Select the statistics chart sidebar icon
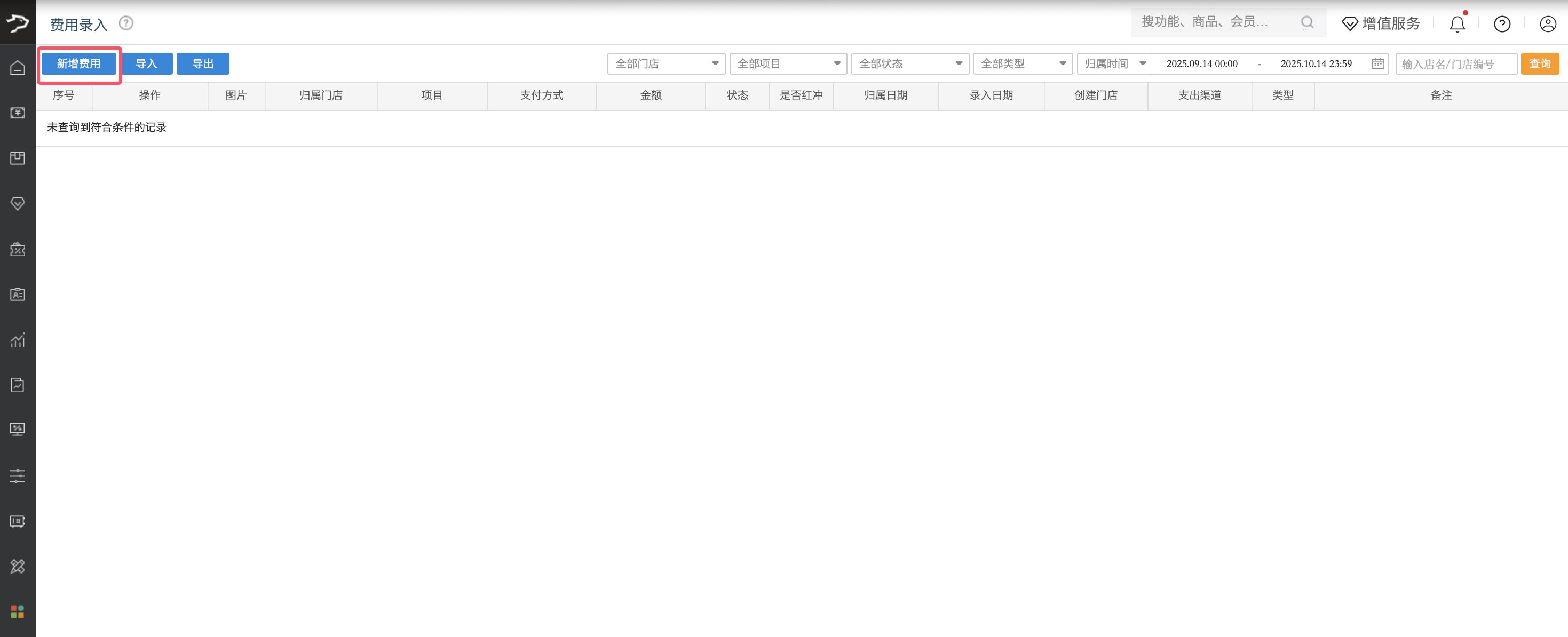The width and height of the screenshot is (1568, 637). 18,340
